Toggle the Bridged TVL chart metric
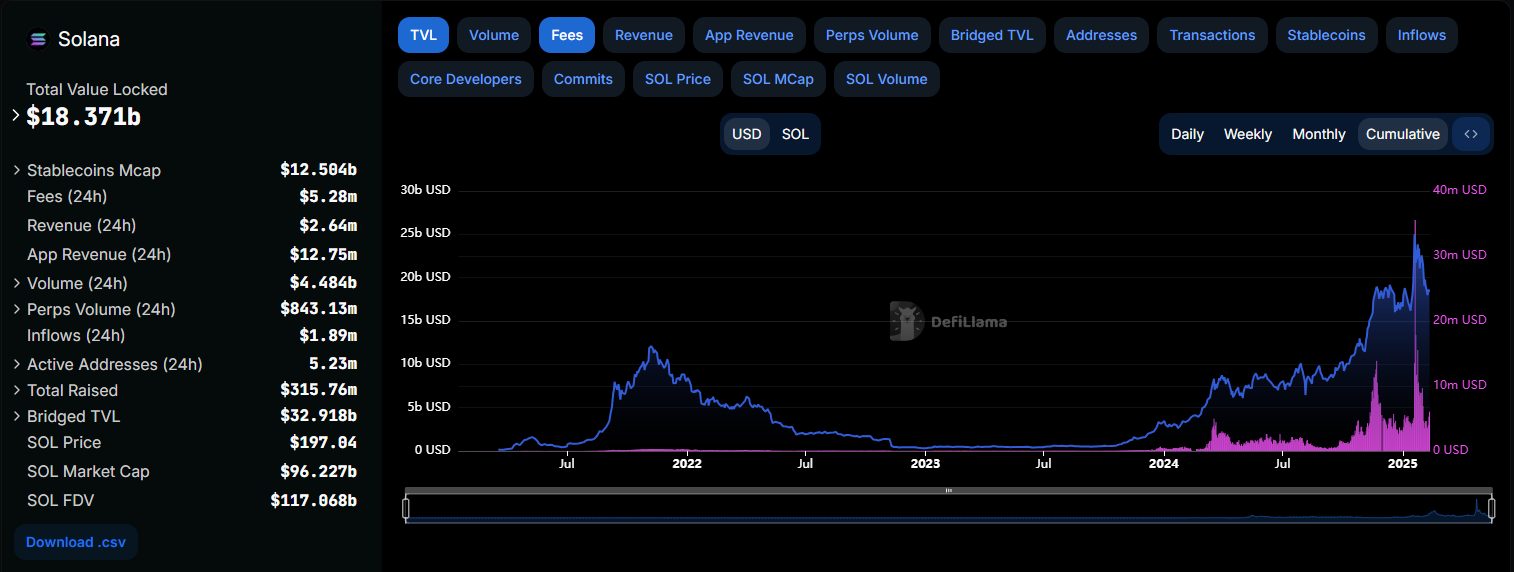Image resolution: width=1514 pixels, height=572 pixels. click(x=992, y=35)
